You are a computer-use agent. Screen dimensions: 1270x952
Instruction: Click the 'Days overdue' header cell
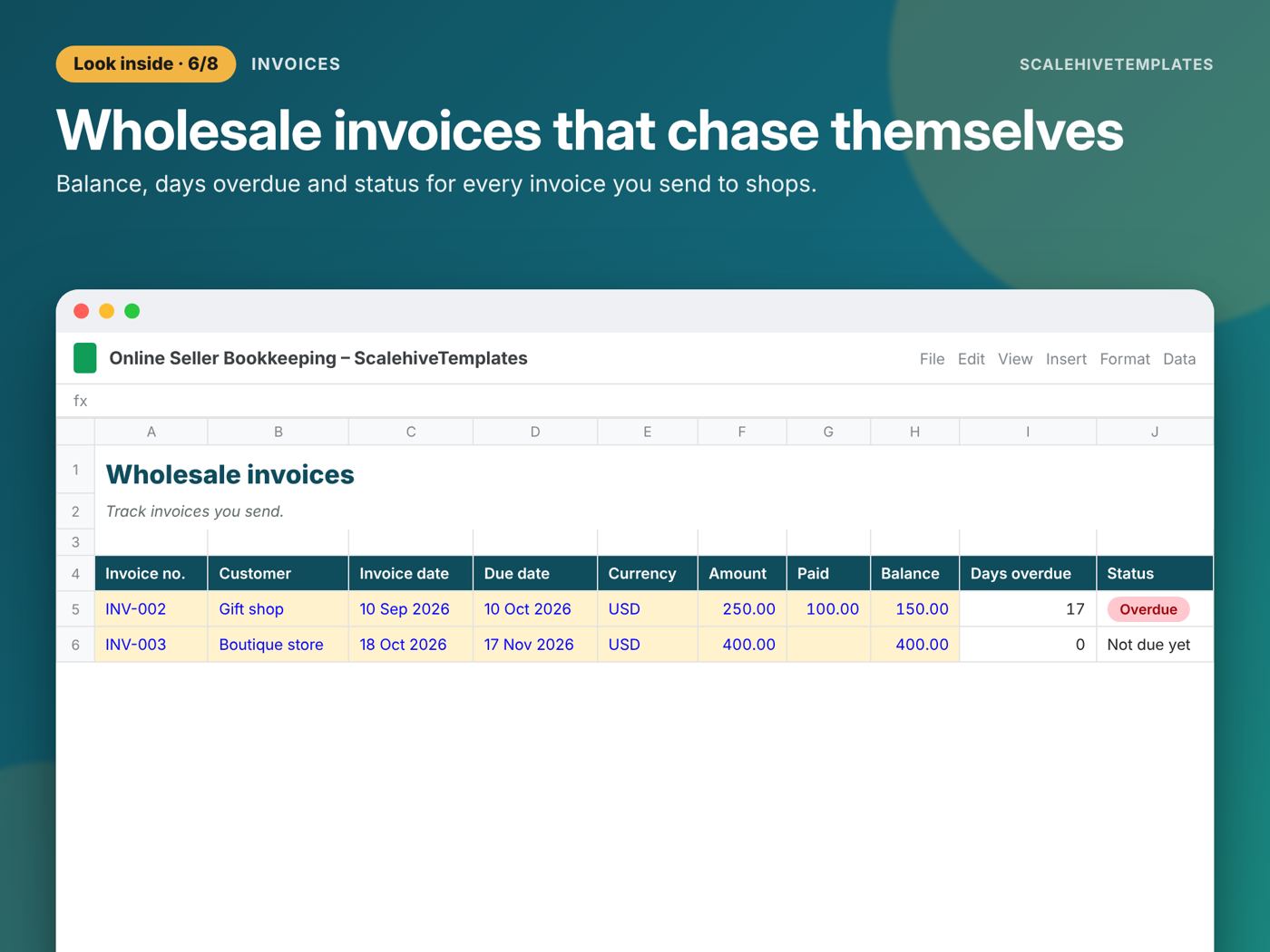pos(1028,574)
